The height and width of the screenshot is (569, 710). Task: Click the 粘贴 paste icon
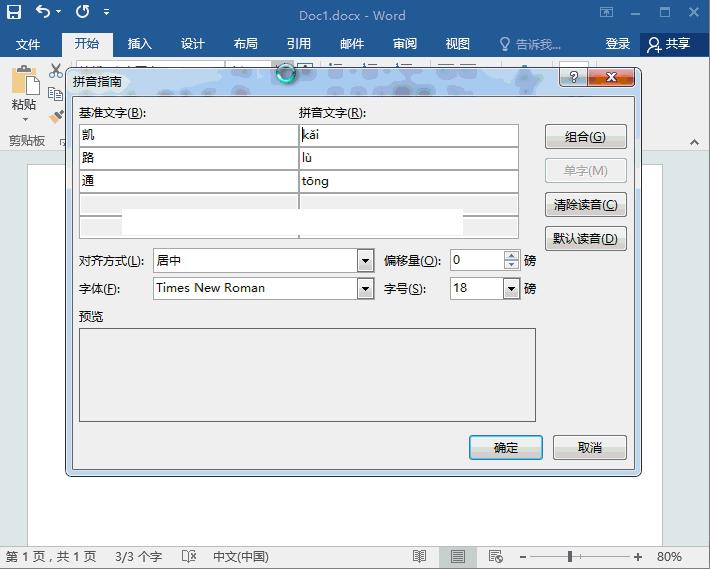24,81
